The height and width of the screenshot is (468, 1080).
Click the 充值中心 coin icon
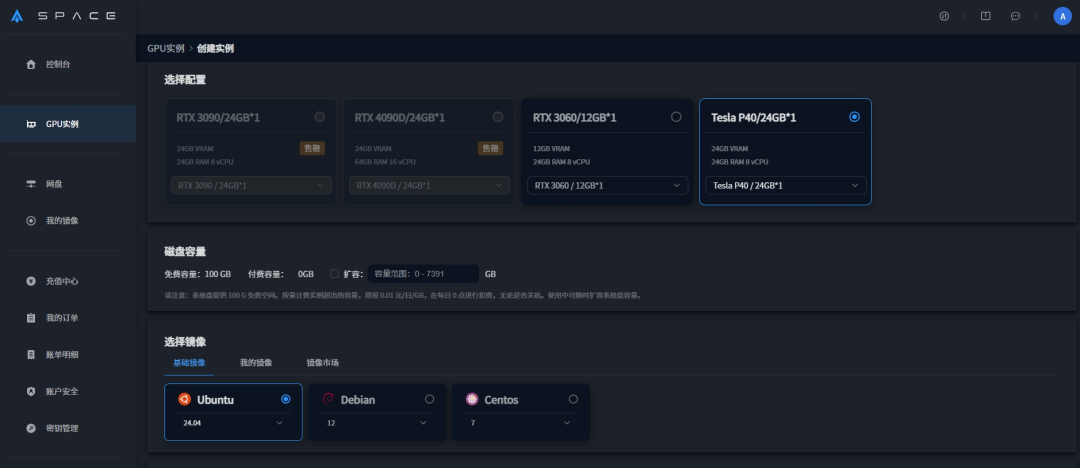(x=30, y=281)
